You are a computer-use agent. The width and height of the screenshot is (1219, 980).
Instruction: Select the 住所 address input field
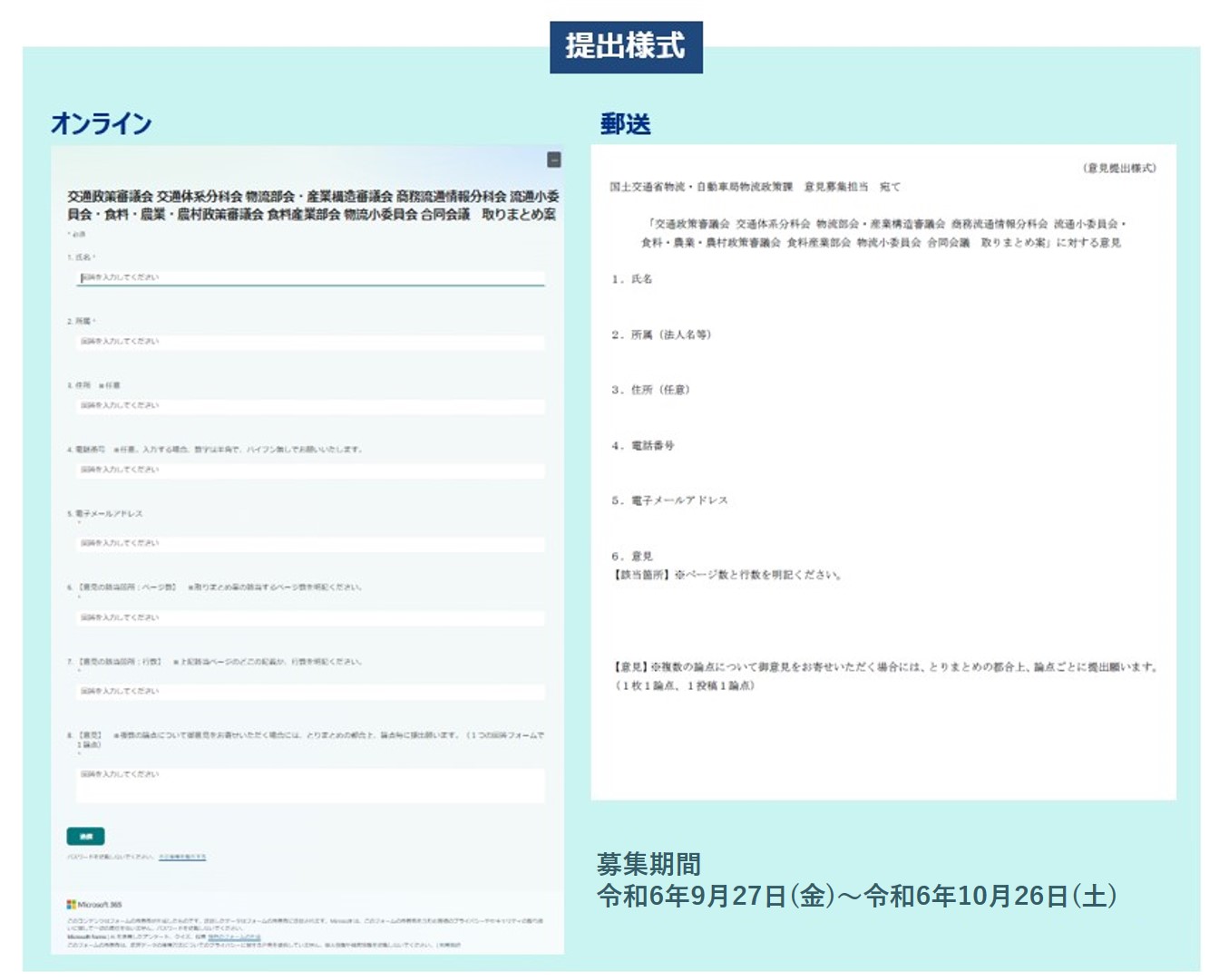[x=310, y=405]
